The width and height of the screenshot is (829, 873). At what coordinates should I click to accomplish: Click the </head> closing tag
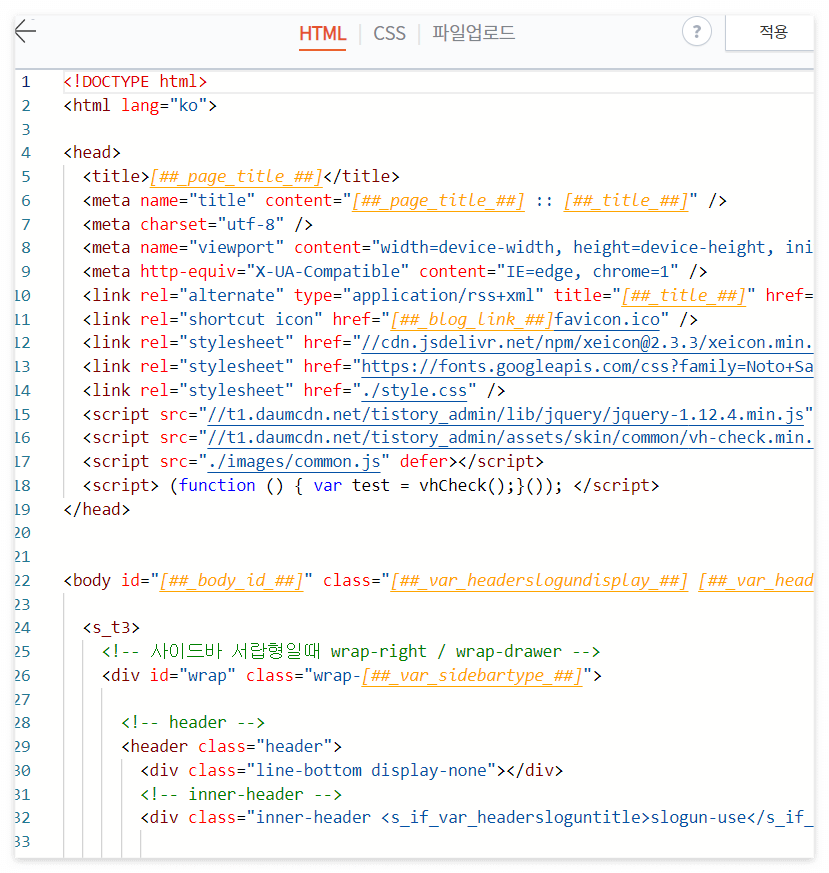pyautogui.click(x=97, y=509)
